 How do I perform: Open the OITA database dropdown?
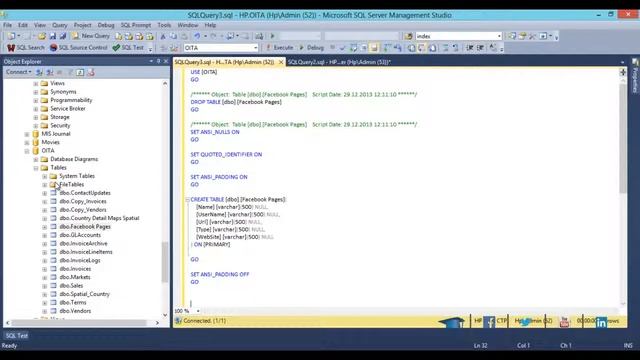[x=256, y=48]
